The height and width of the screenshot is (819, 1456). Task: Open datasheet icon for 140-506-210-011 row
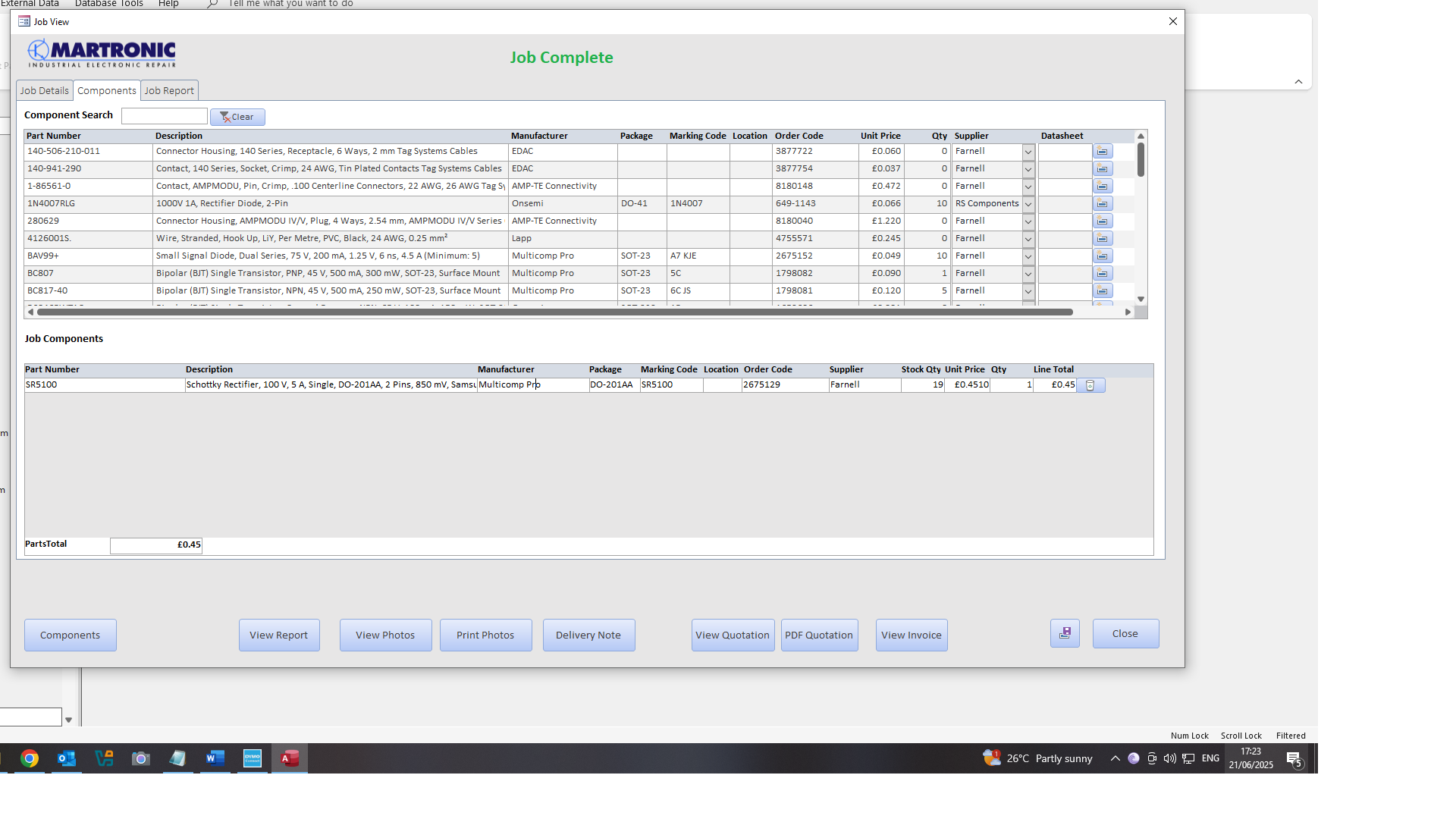click(1103, 152)
